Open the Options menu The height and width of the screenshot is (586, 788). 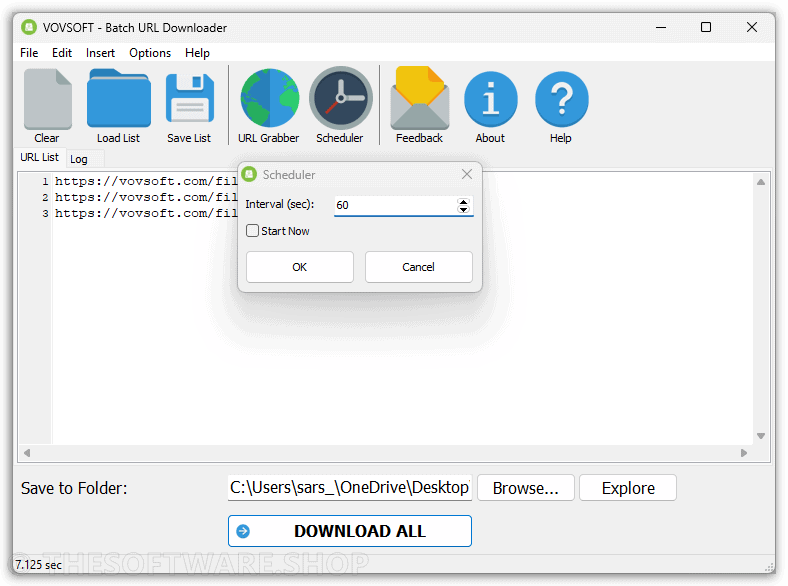[x=150, y=53]
